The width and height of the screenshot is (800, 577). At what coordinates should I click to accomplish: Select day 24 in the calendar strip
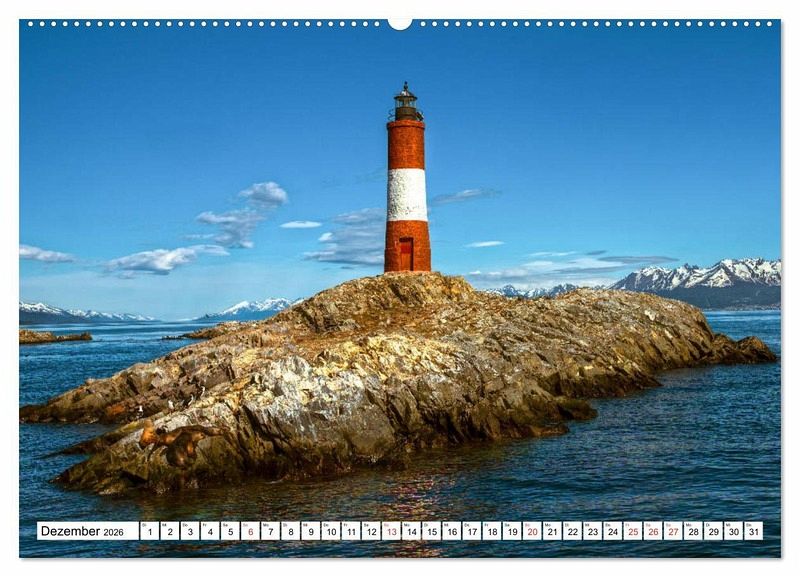(x=613, y=531)
